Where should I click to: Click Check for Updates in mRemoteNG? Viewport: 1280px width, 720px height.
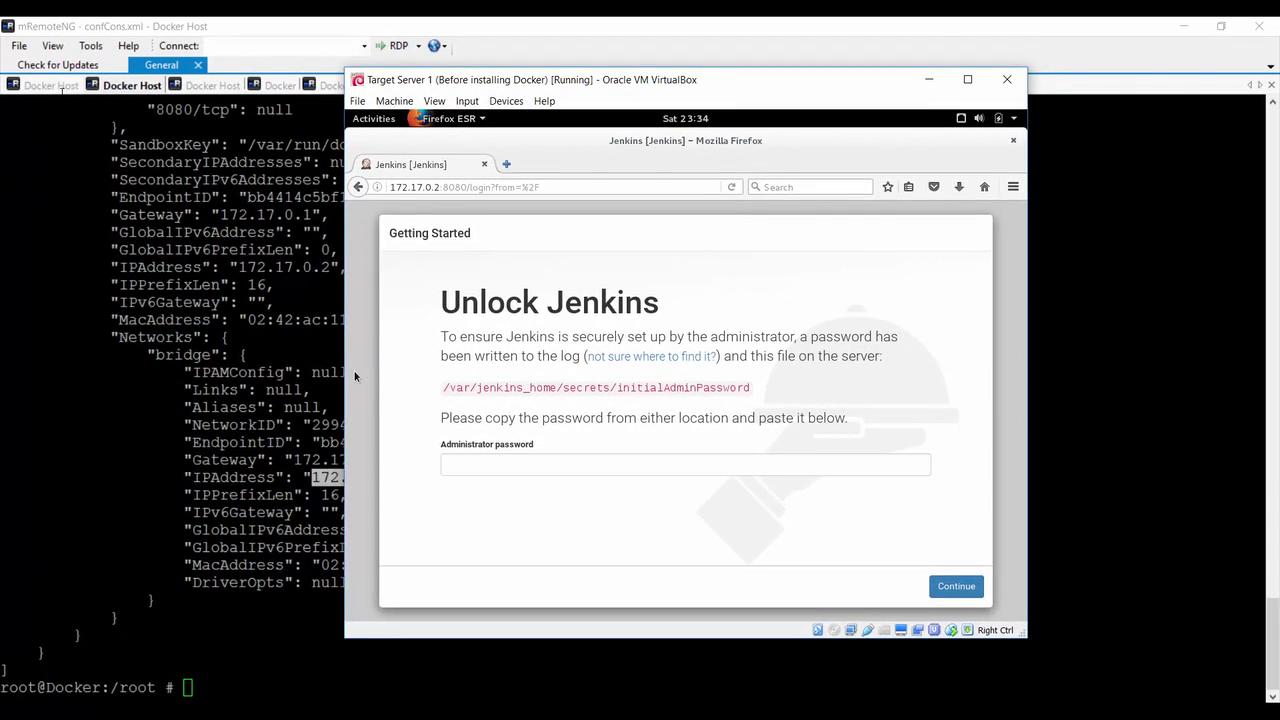[x=58, y=65]
